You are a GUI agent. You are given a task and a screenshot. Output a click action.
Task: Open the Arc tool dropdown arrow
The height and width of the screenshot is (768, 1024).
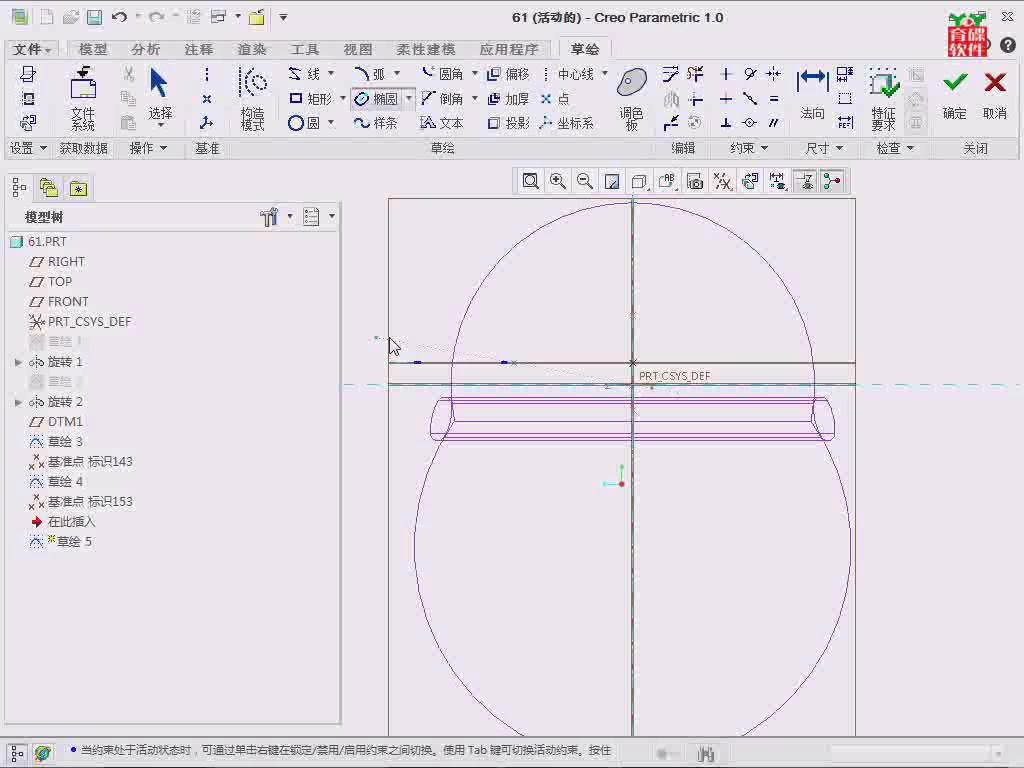[x=397, y=73]
